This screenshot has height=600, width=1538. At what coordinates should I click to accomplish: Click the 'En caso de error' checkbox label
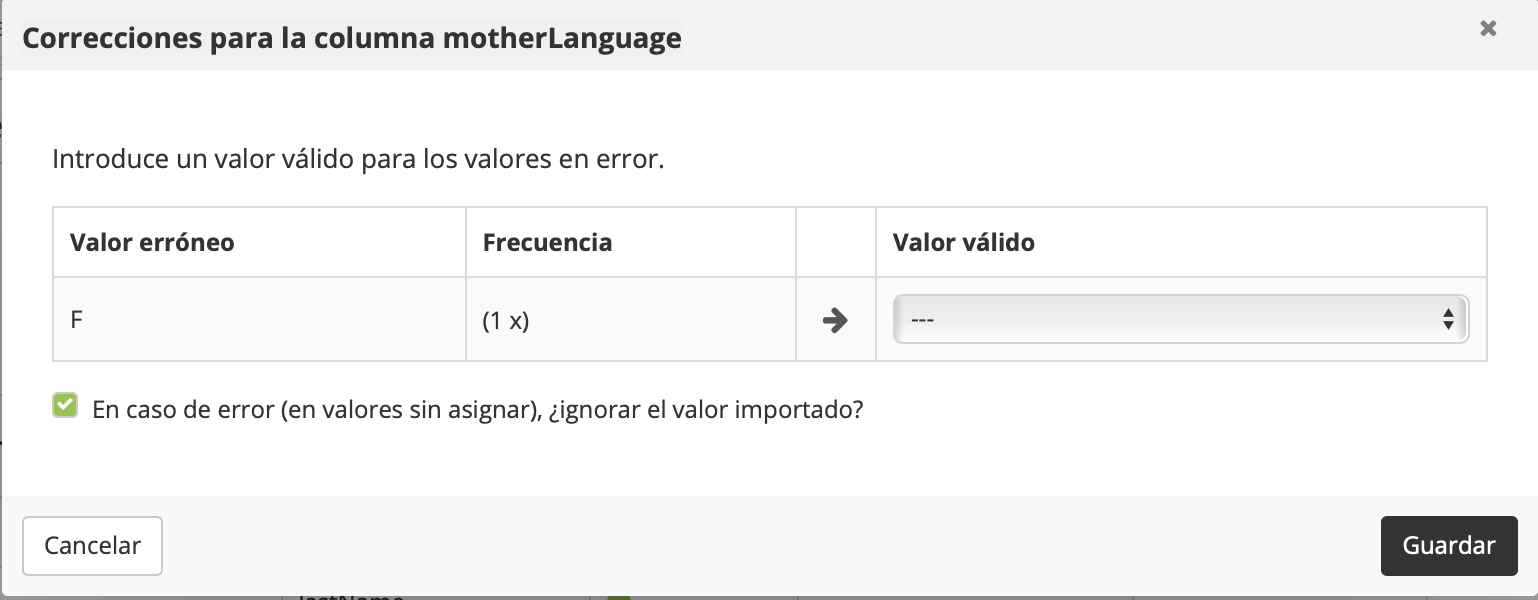coord(477,410)
